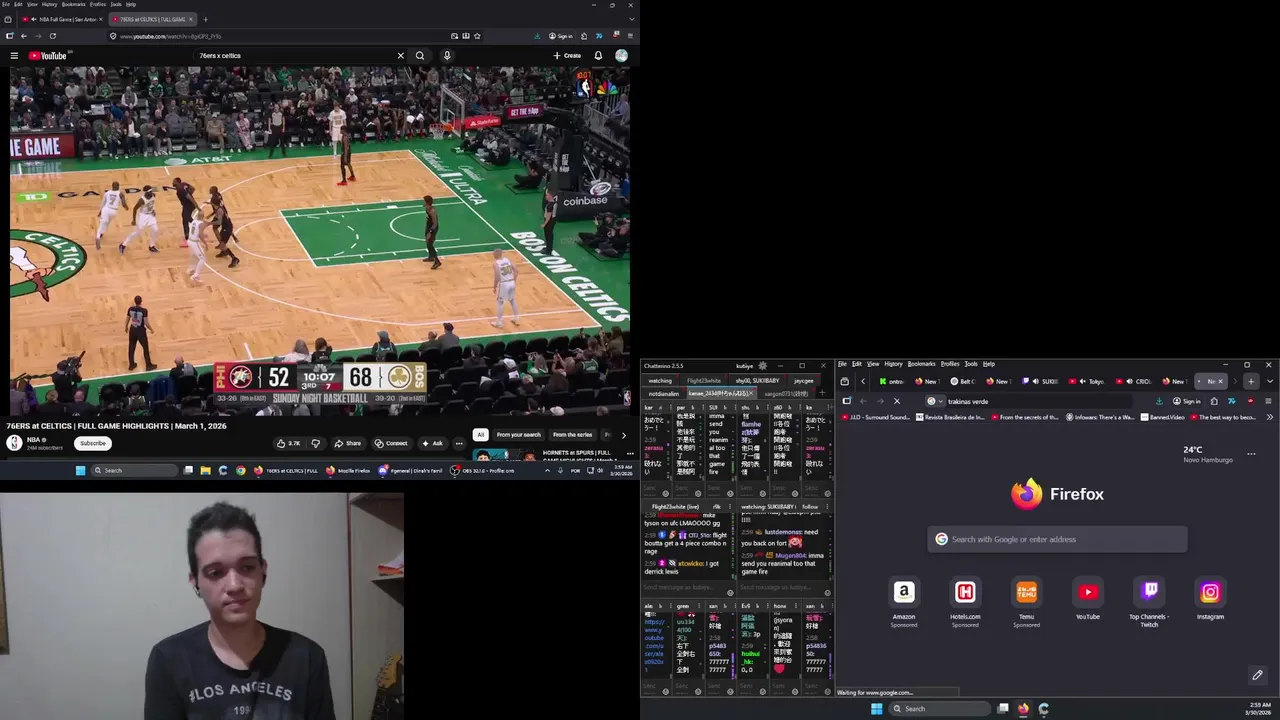Open a new tab in the YouTube window
The height and width of the screenshot is (720, 1280).
pos(206,19)
